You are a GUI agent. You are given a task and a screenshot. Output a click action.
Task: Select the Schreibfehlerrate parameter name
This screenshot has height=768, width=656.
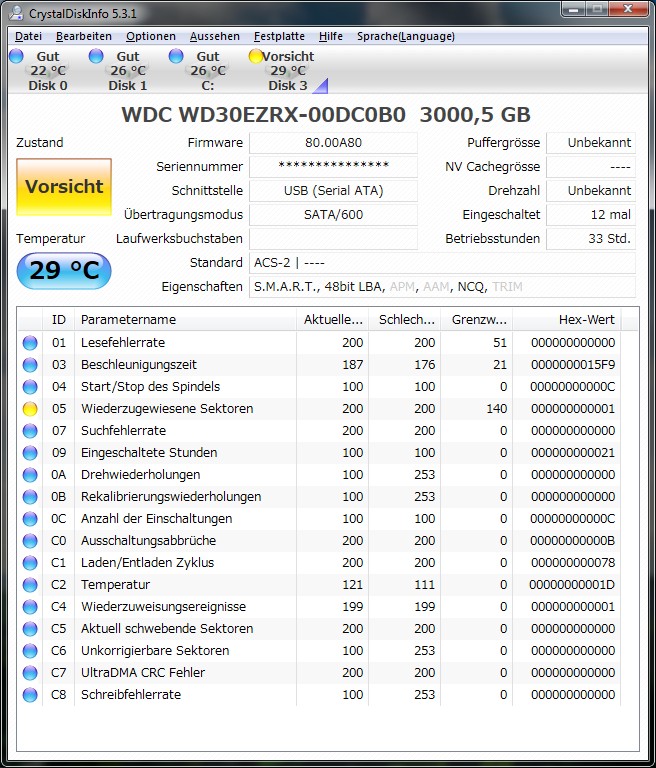pos(131,695)
